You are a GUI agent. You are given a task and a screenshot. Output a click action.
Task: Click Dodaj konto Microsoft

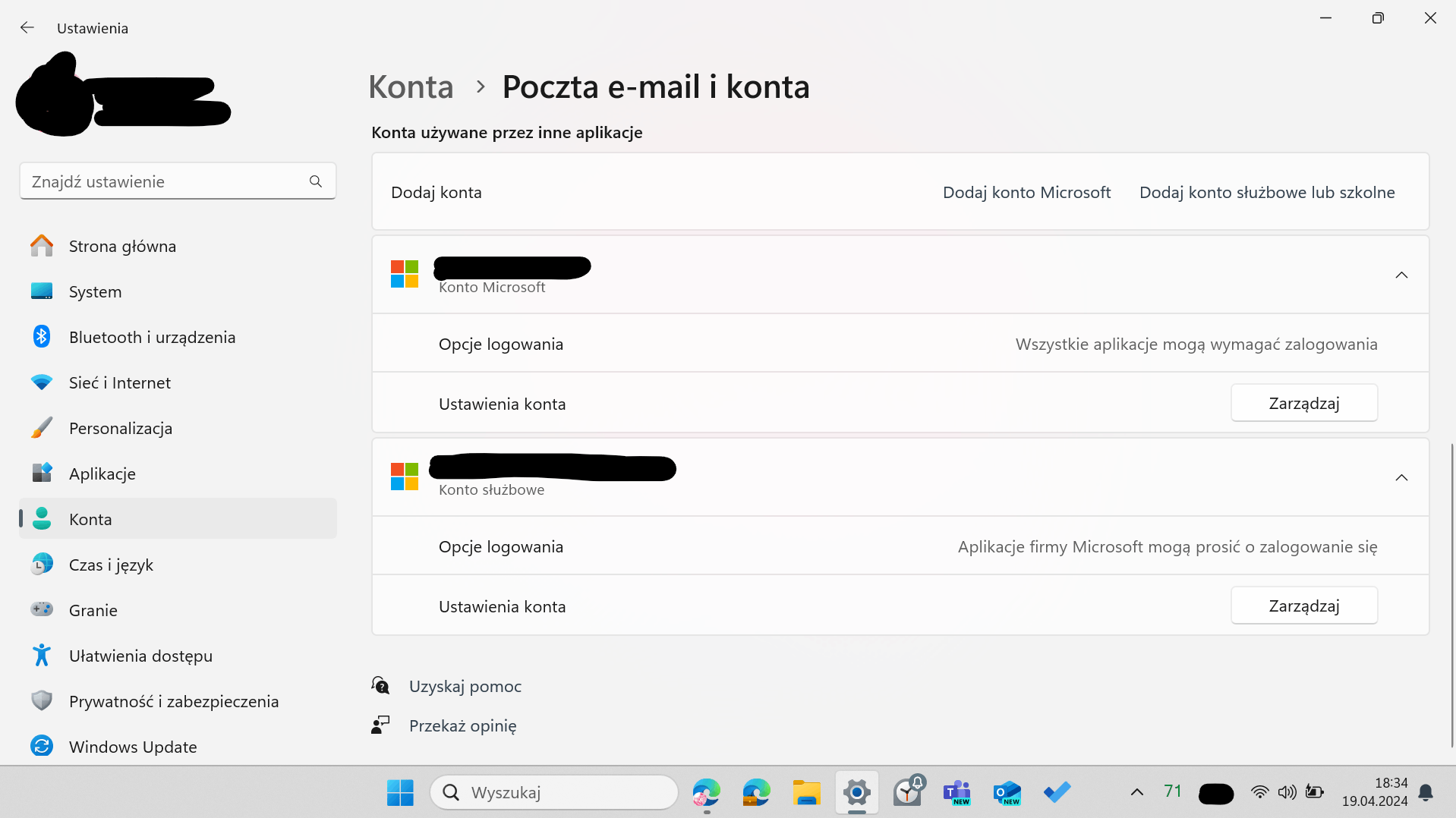(x=1026, y=192)
